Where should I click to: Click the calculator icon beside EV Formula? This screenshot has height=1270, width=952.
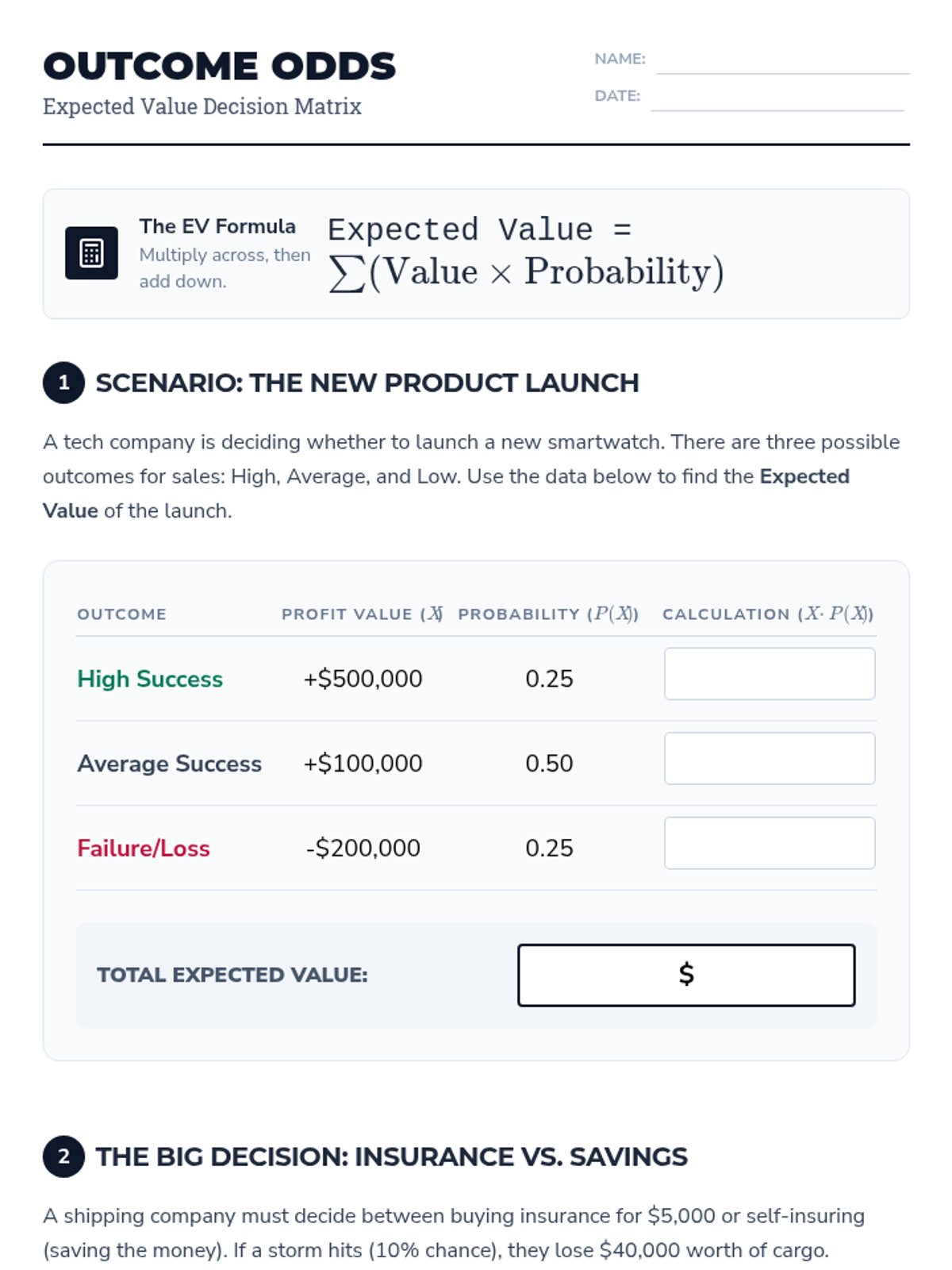click(91, 253)
